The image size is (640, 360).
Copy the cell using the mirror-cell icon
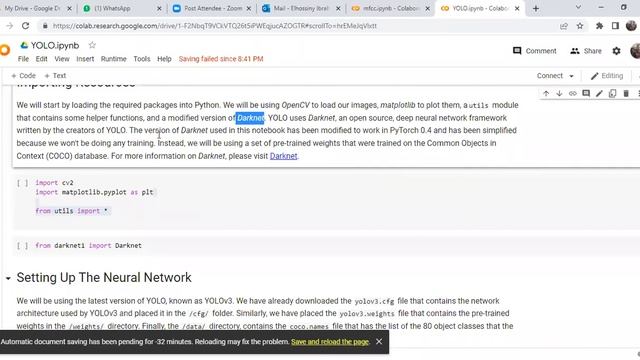612,93
